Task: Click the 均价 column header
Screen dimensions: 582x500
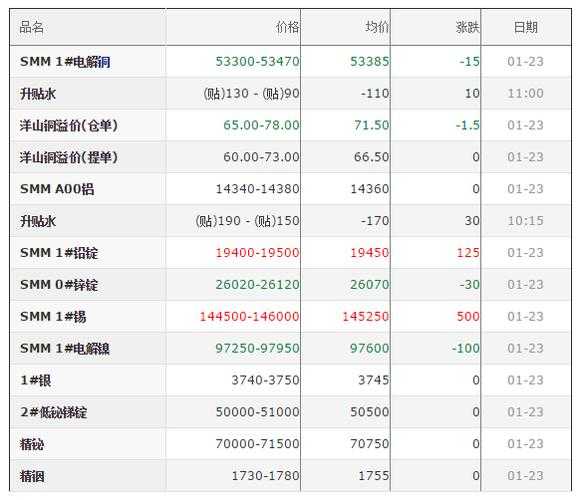Action: click(377, 27)
